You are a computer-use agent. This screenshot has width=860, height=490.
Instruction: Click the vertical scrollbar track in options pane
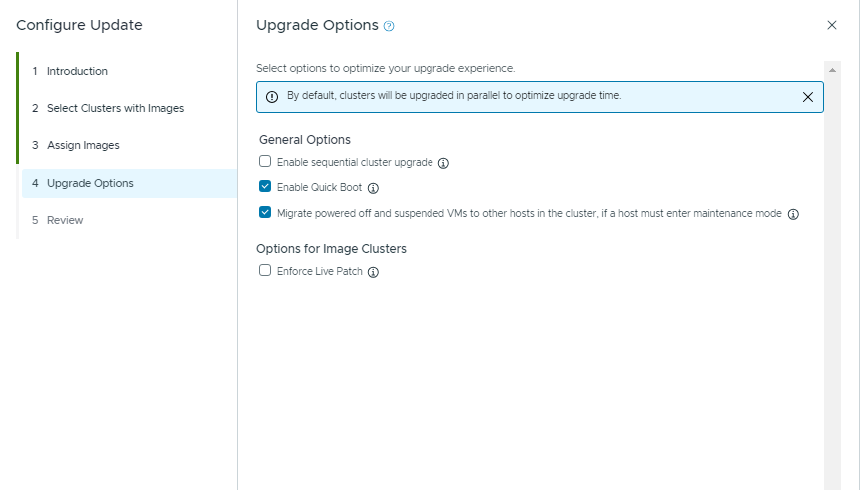pyautogui.click(x=831, y=300)
